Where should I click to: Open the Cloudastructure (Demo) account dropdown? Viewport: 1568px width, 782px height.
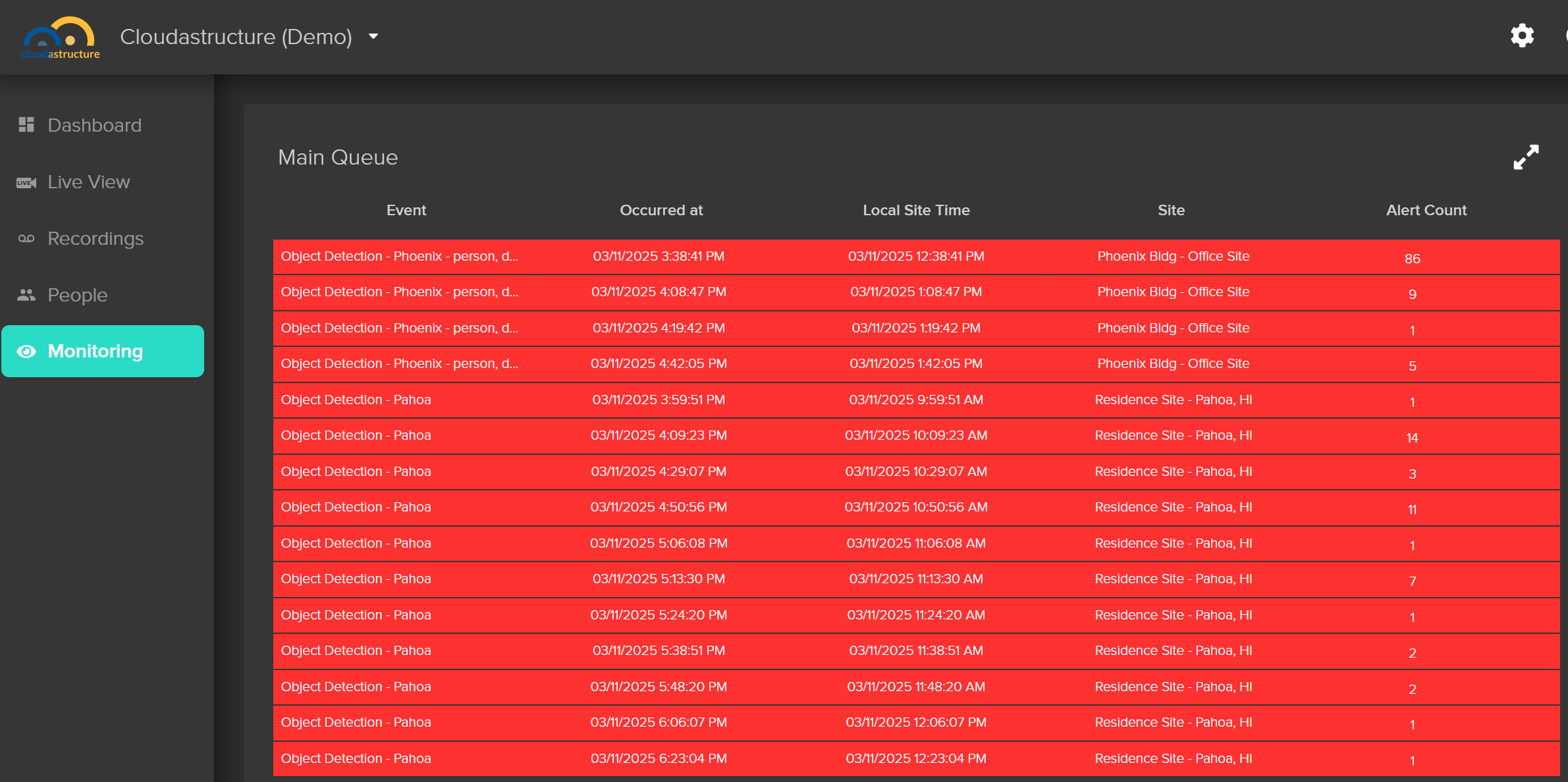373,36
